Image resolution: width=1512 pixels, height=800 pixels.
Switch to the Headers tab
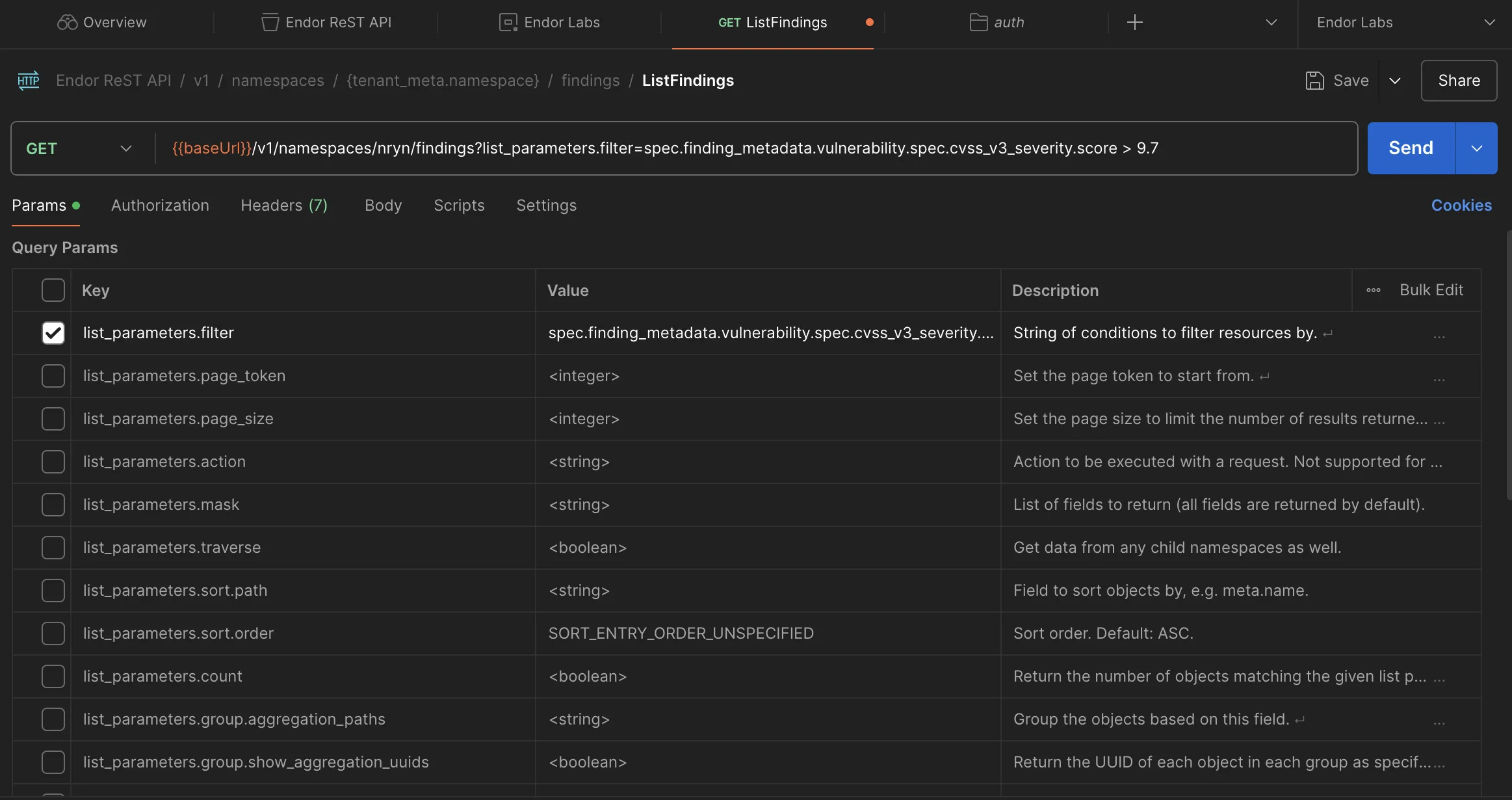284,205
